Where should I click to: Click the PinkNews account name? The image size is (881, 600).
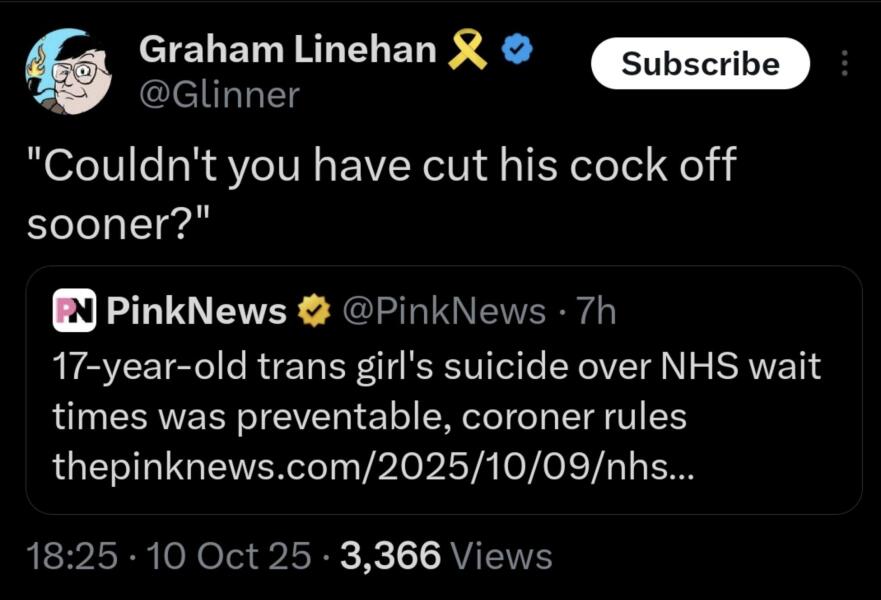point(196,313)
